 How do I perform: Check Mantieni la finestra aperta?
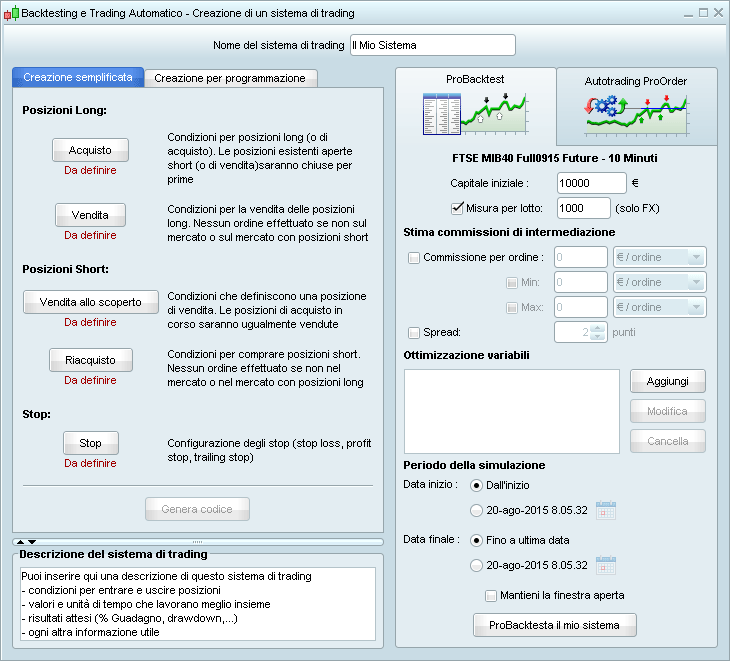click(x=491, y=595)
